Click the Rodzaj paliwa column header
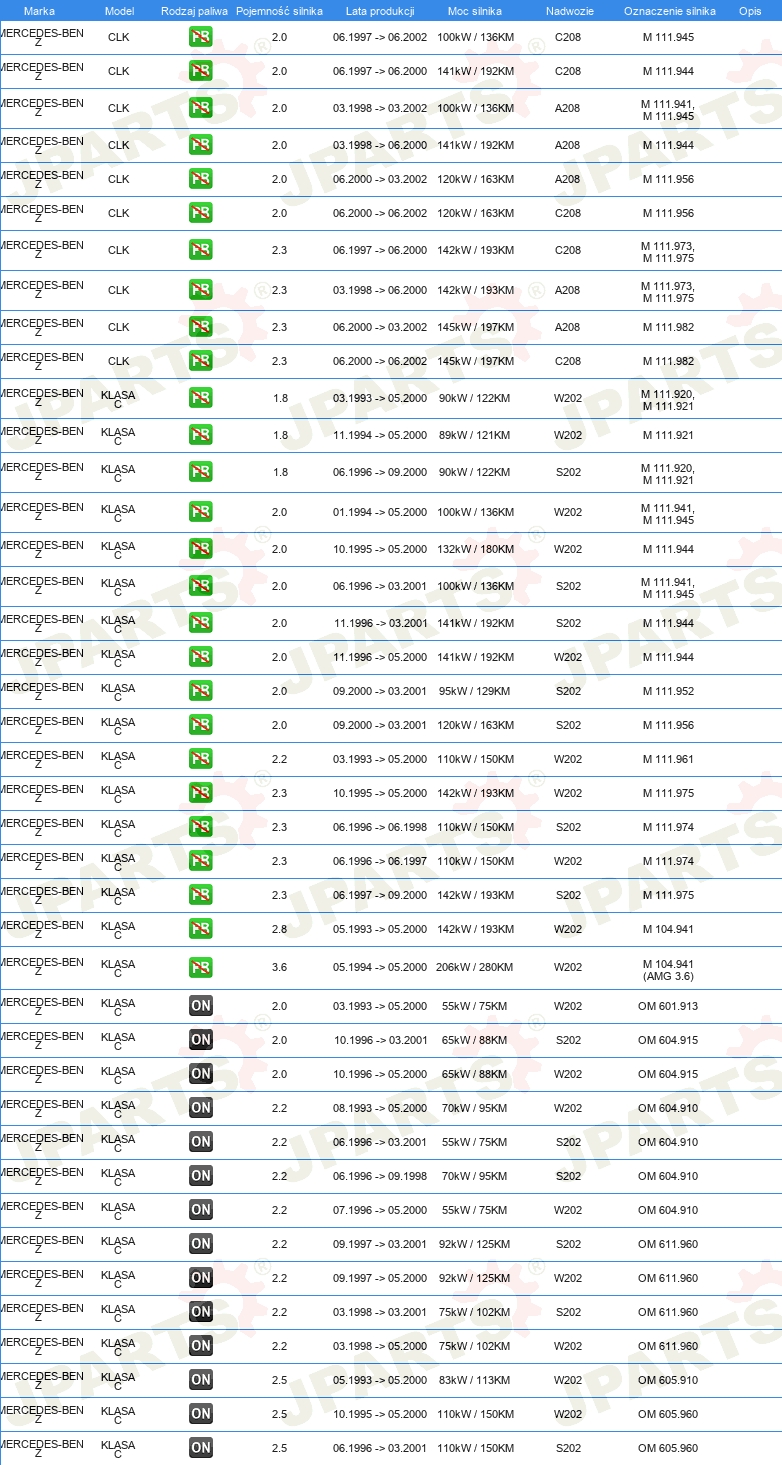 [194, 11]
